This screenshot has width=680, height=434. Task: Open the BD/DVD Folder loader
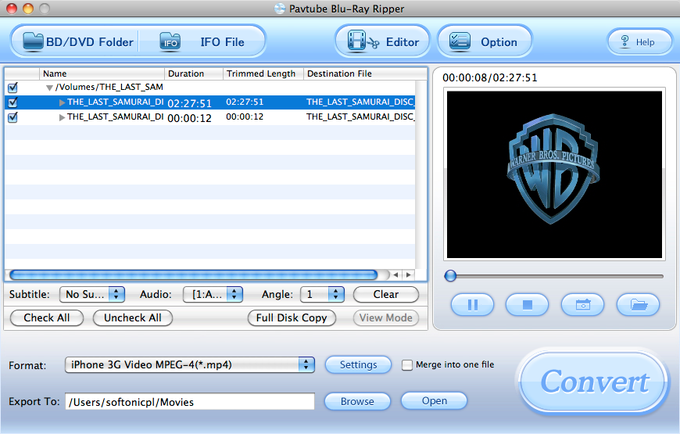tap(77, 42)
